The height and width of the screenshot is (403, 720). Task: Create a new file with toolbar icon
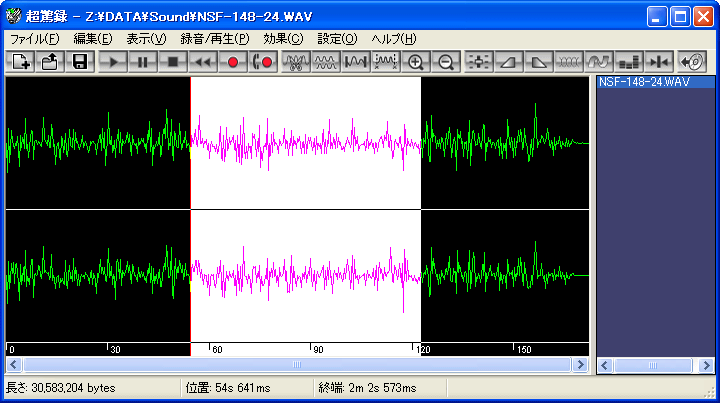coord(20,62)
